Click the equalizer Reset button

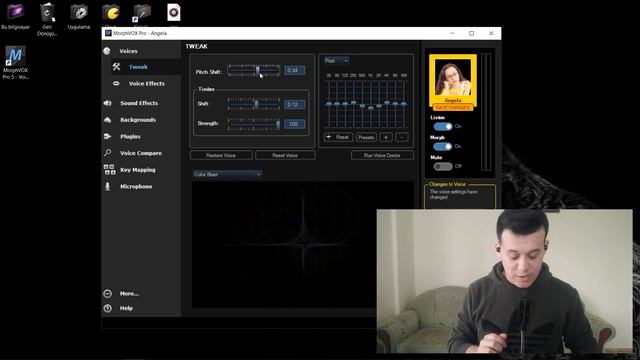point(338,137)
